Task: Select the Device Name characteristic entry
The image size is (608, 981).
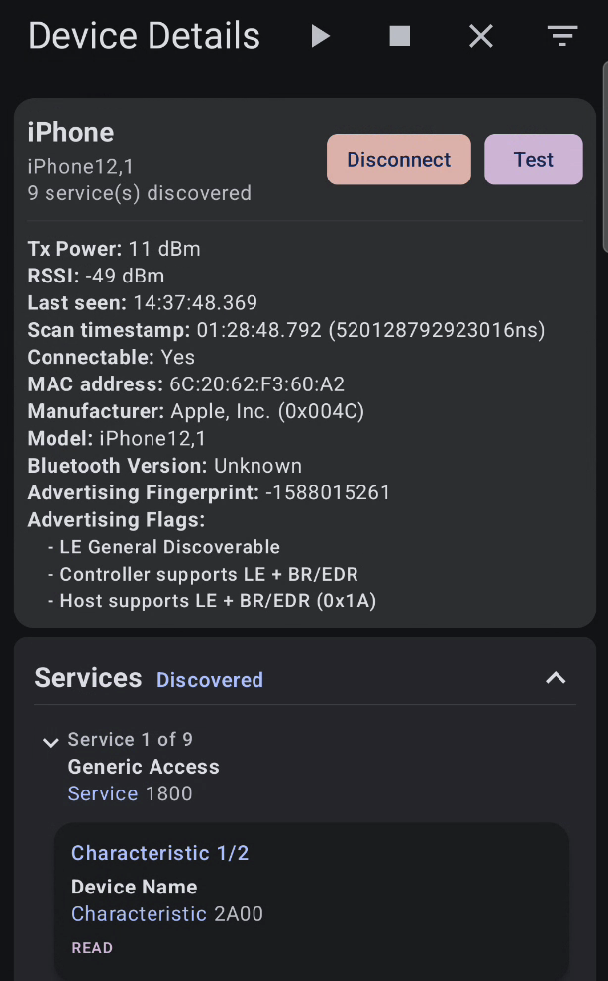Action: tap(133, 886)
